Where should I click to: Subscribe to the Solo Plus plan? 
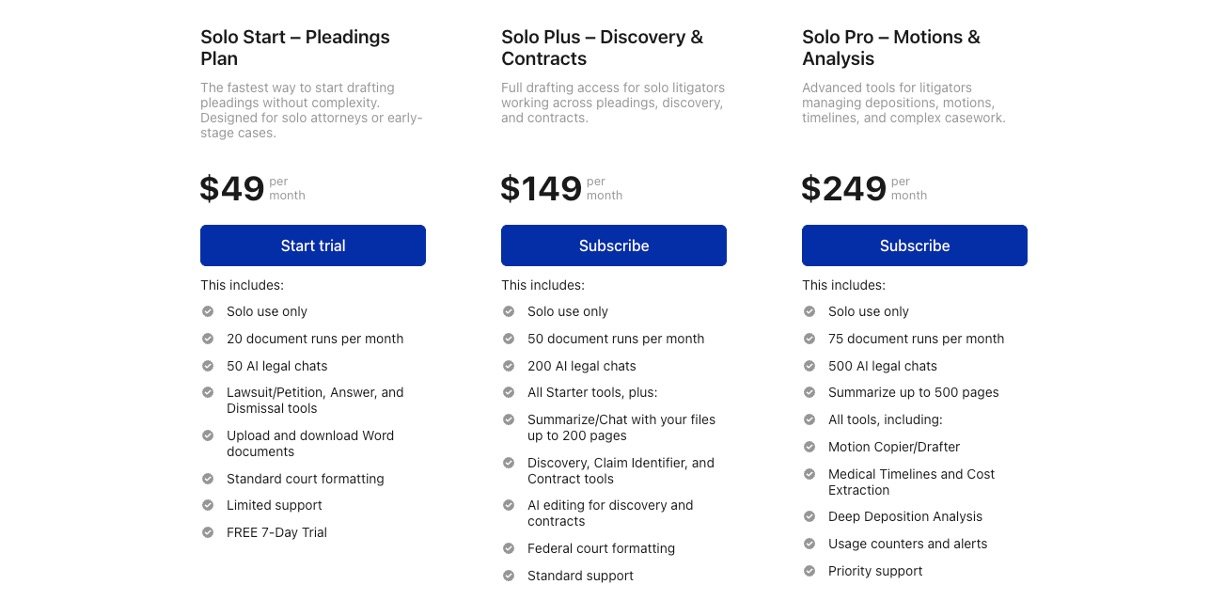tap(613, 246)
